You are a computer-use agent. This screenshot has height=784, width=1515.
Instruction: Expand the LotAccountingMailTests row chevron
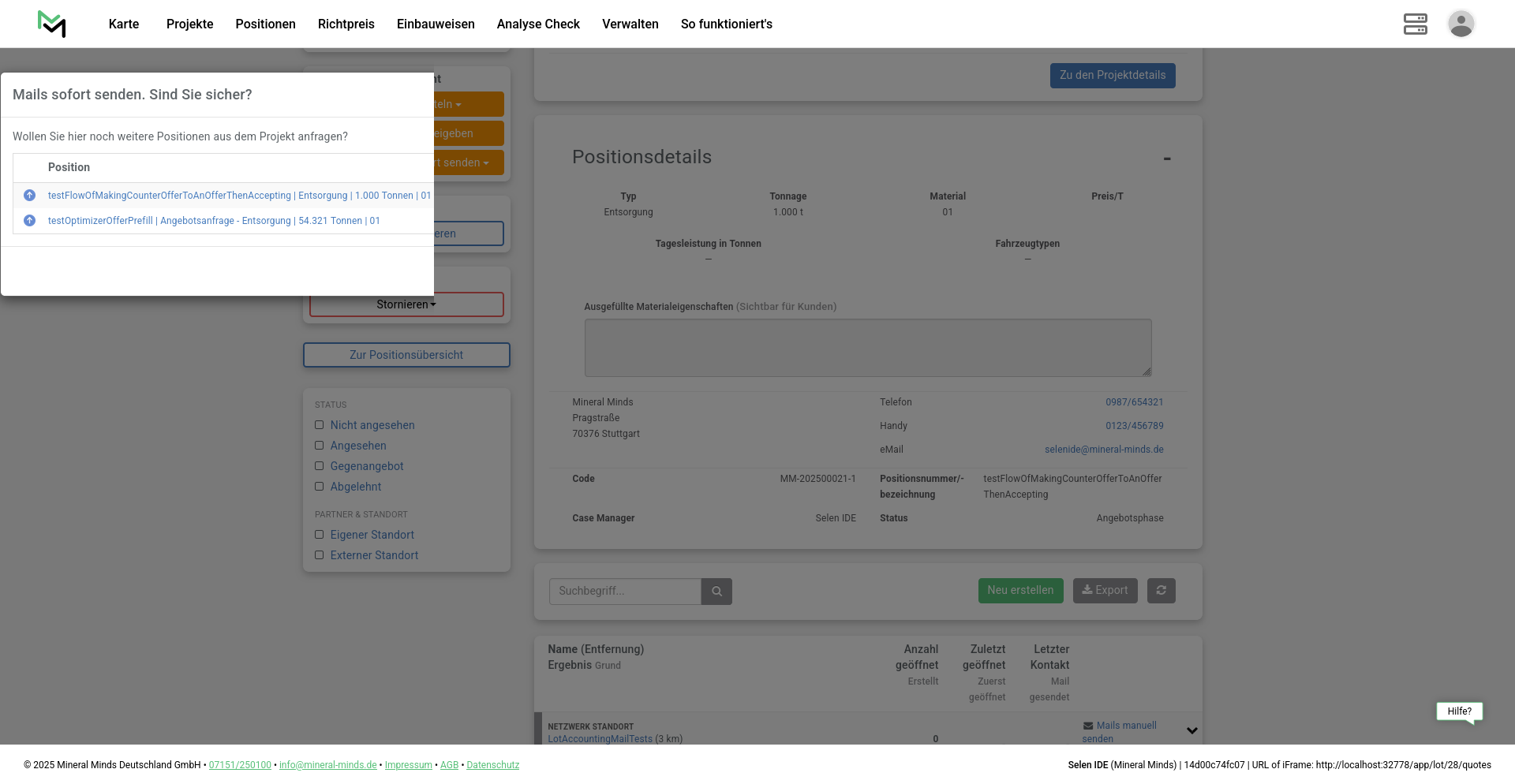tap(1191, 731)
